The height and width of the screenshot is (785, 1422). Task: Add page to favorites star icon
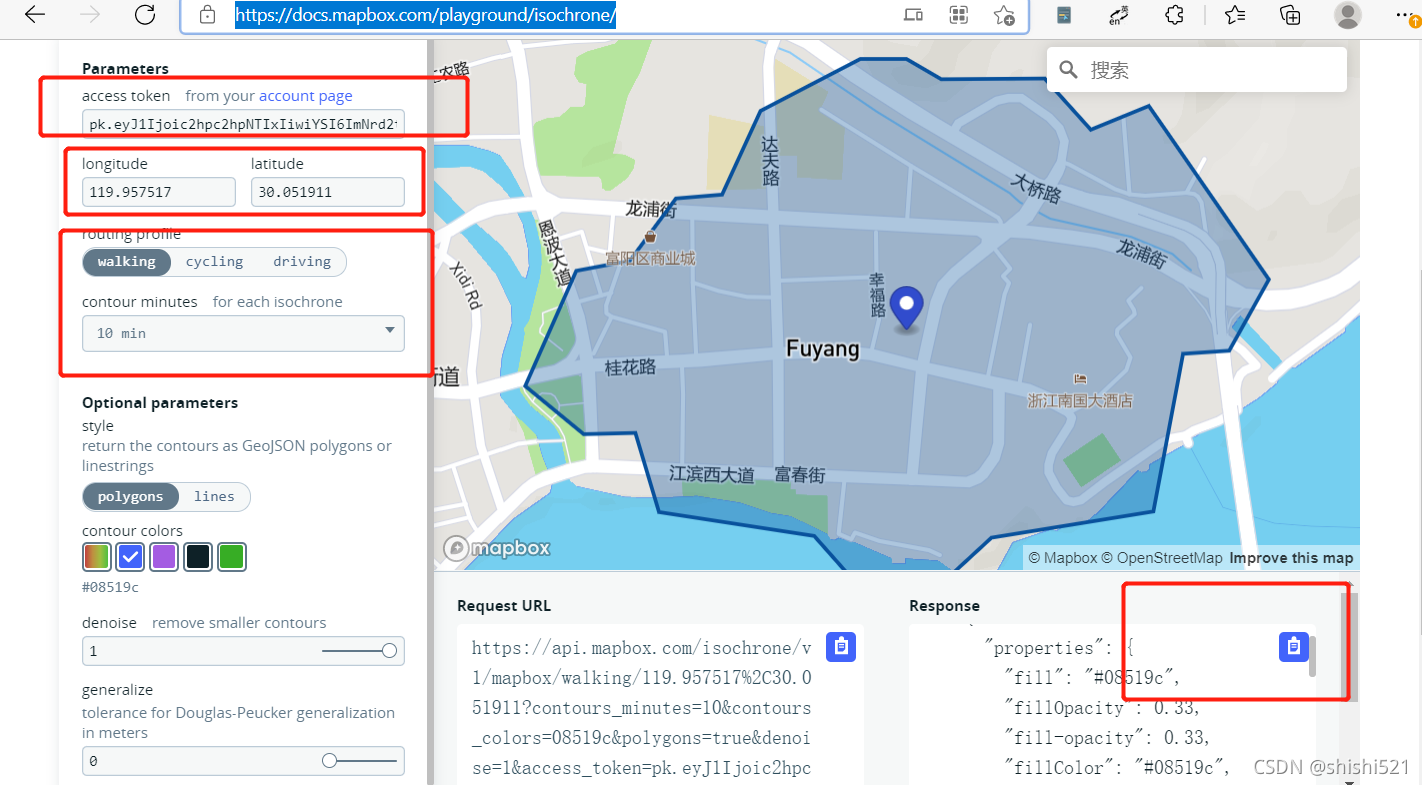pyautogui.click(x=1004, y=15)
